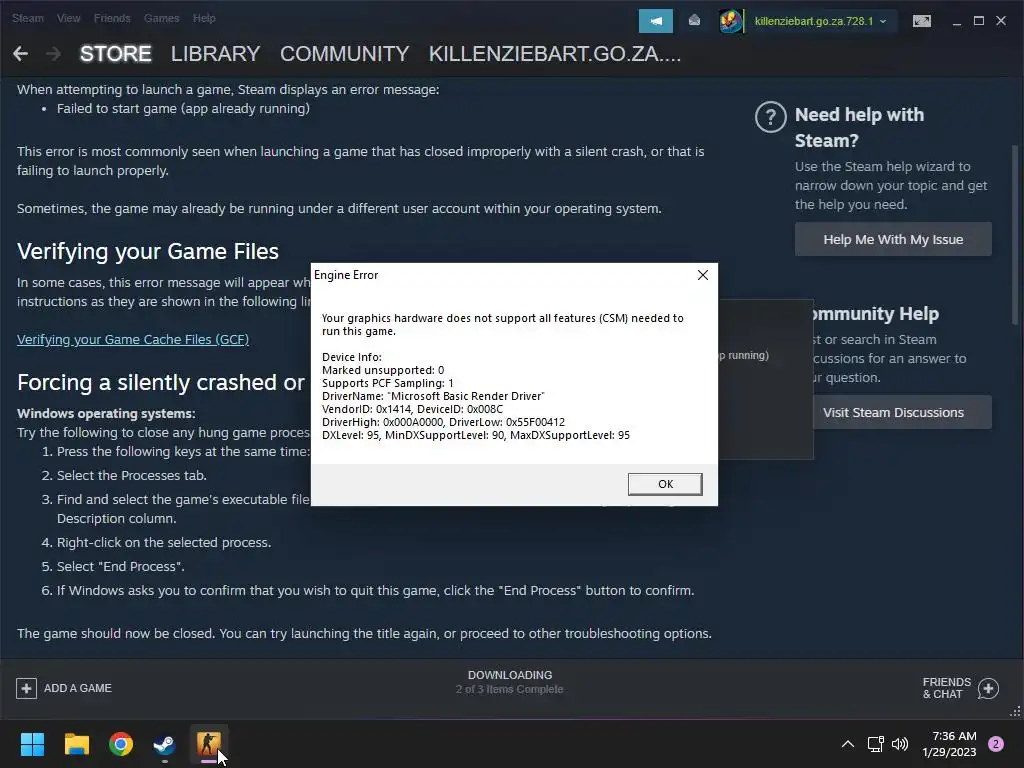
Task: Click the "Failed to start game" bullet text
Action: click(183, 108)
